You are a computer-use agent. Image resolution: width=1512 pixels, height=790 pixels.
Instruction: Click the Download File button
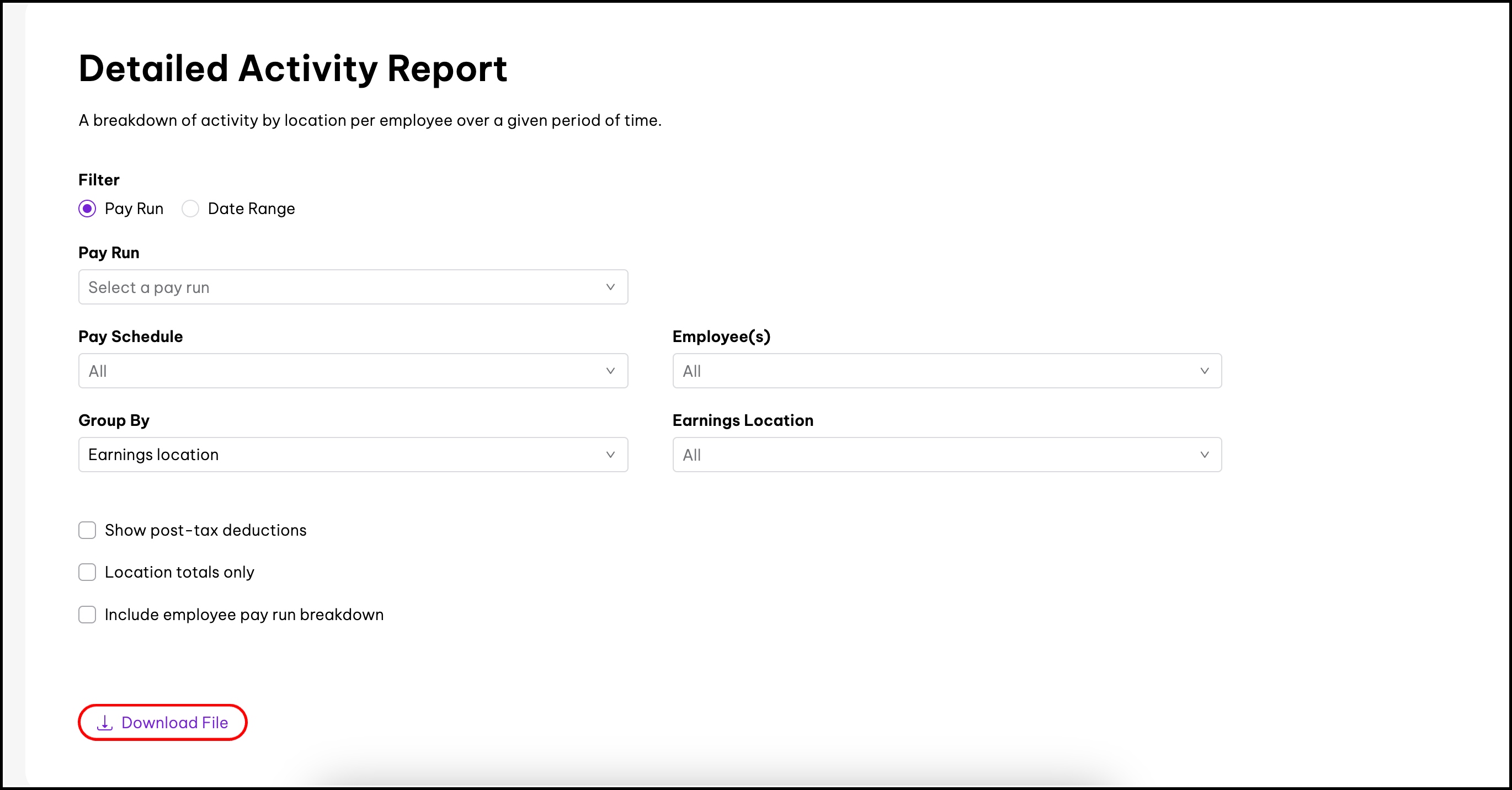pyautogui.click(x=163, y=723)
